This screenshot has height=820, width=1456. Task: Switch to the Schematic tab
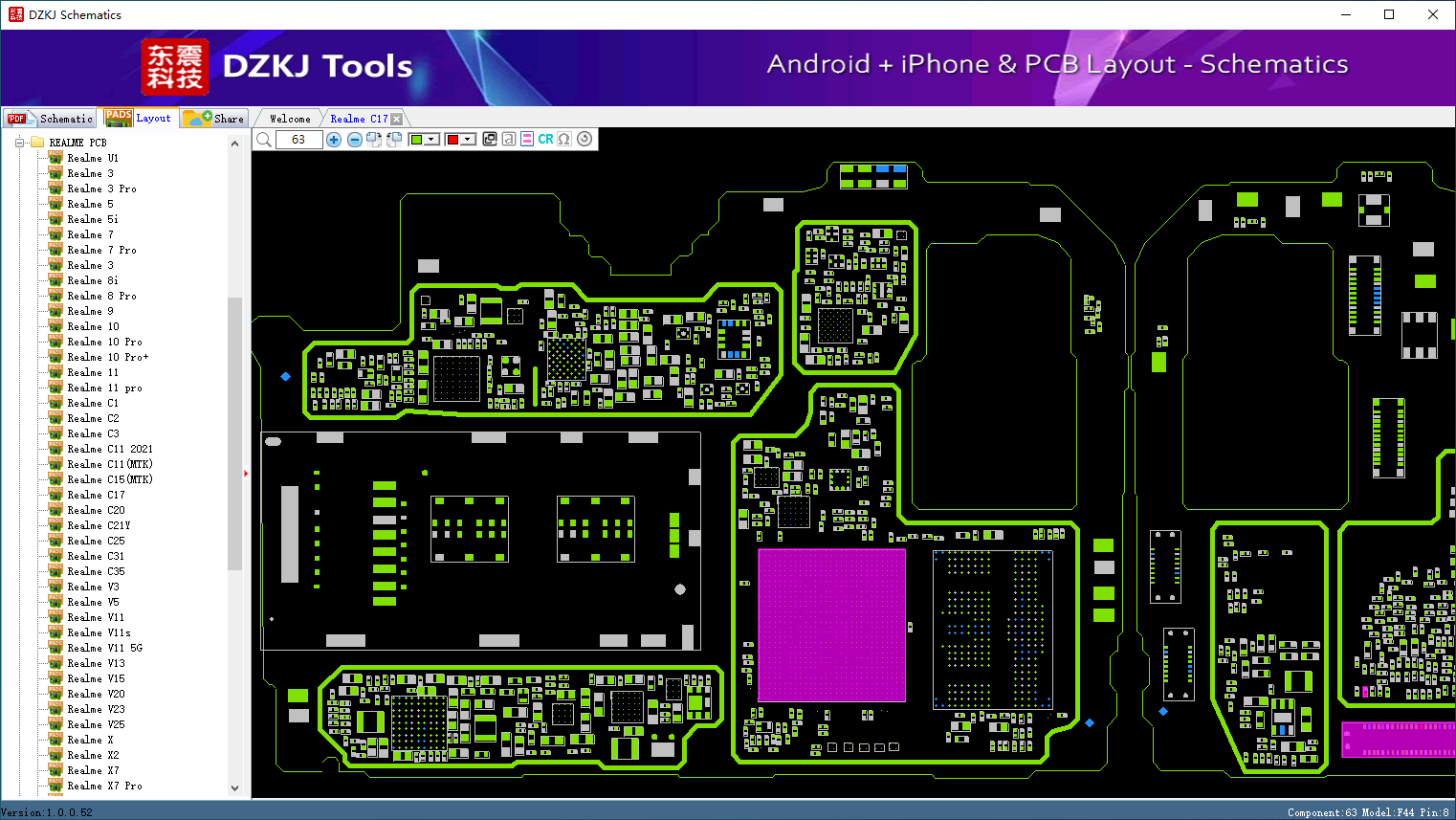click(50, 118)
